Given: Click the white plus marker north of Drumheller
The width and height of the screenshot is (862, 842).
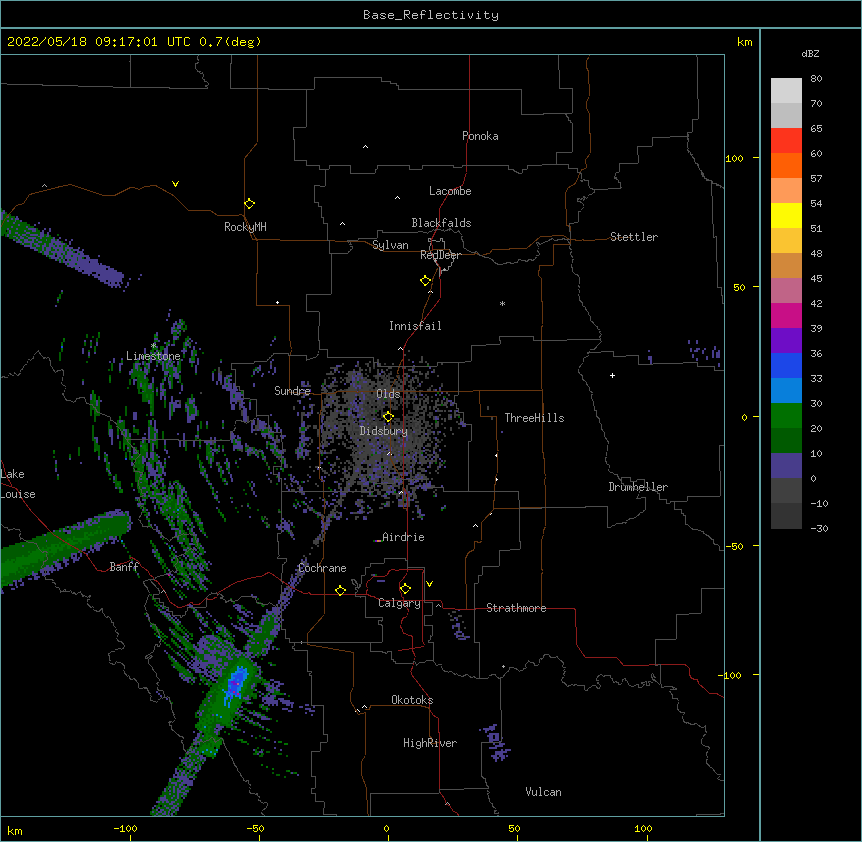Looking at the screenshot, I should 612,375.
